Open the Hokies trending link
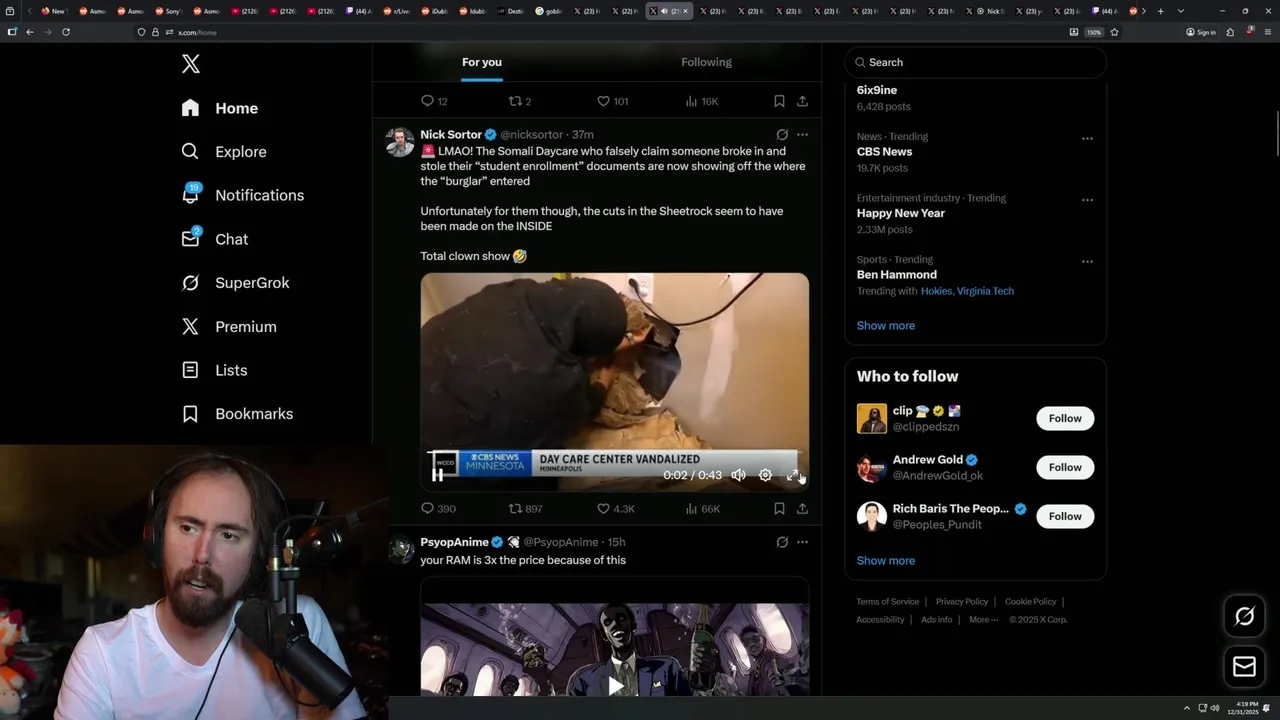 point(936,291)
